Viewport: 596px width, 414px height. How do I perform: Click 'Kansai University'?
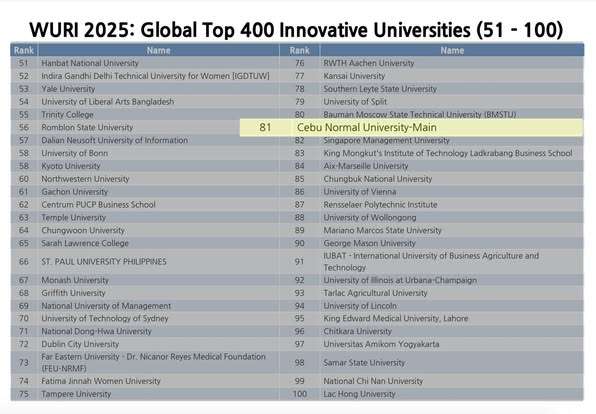coord(354,76)
